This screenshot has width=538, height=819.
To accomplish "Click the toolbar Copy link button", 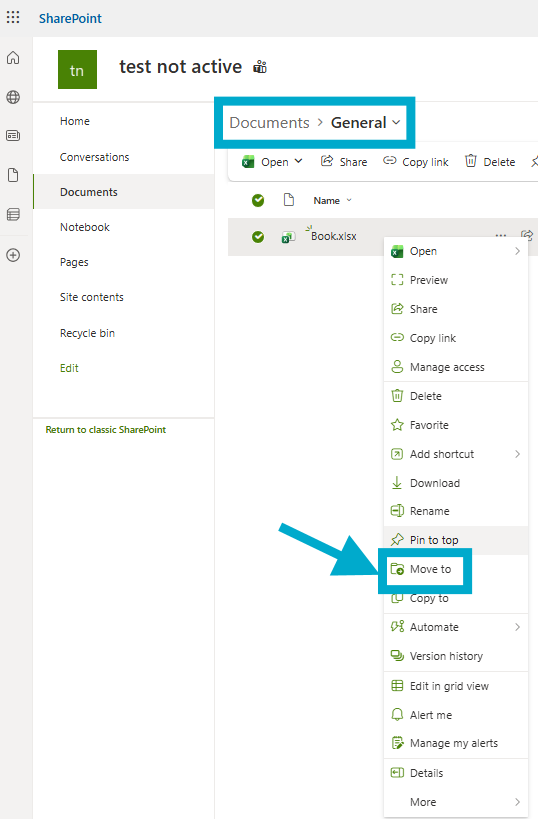I will coord(416,162).
